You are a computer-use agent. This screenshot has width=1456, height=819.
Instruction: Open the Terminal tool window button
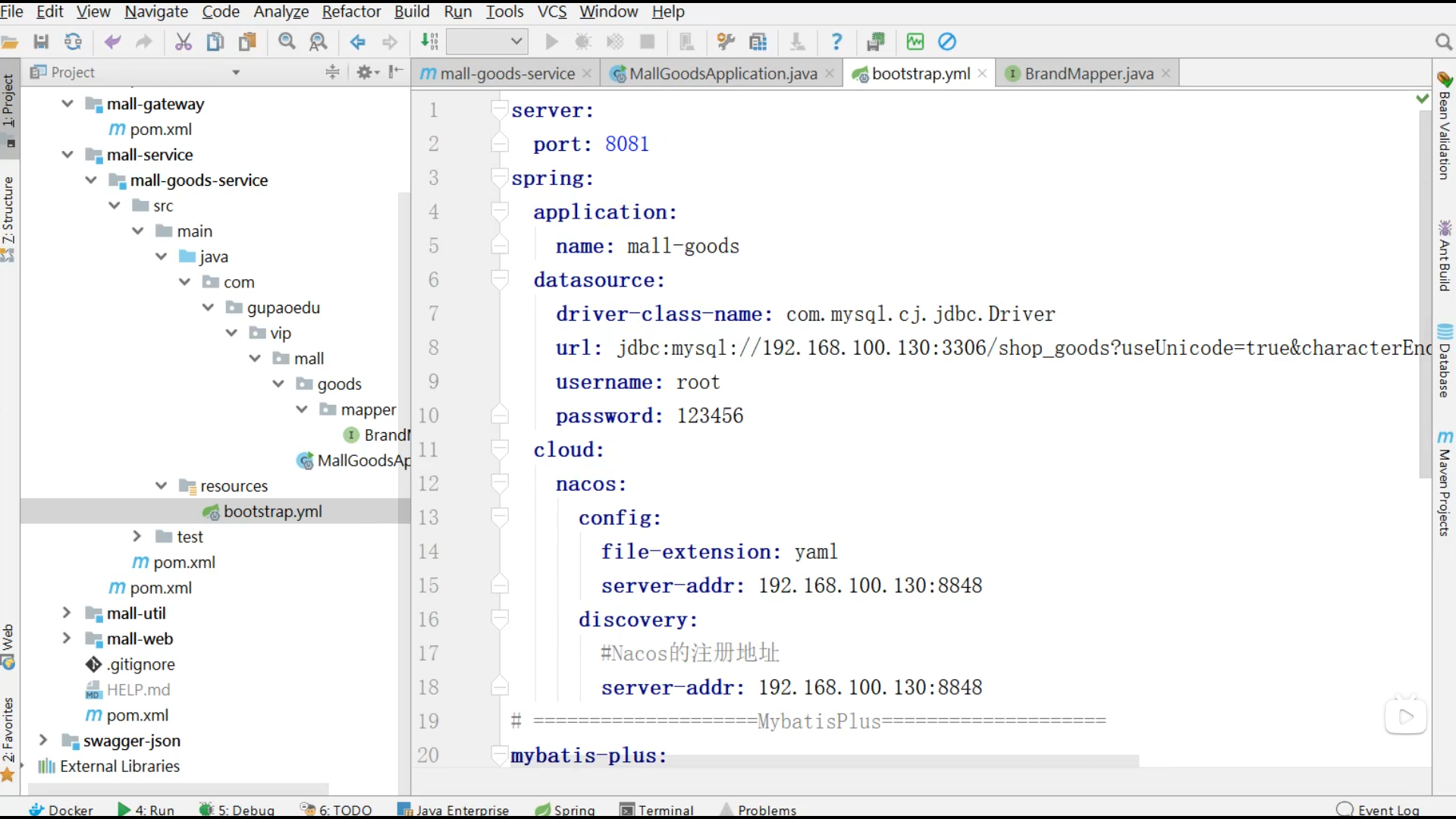point(657,810)
